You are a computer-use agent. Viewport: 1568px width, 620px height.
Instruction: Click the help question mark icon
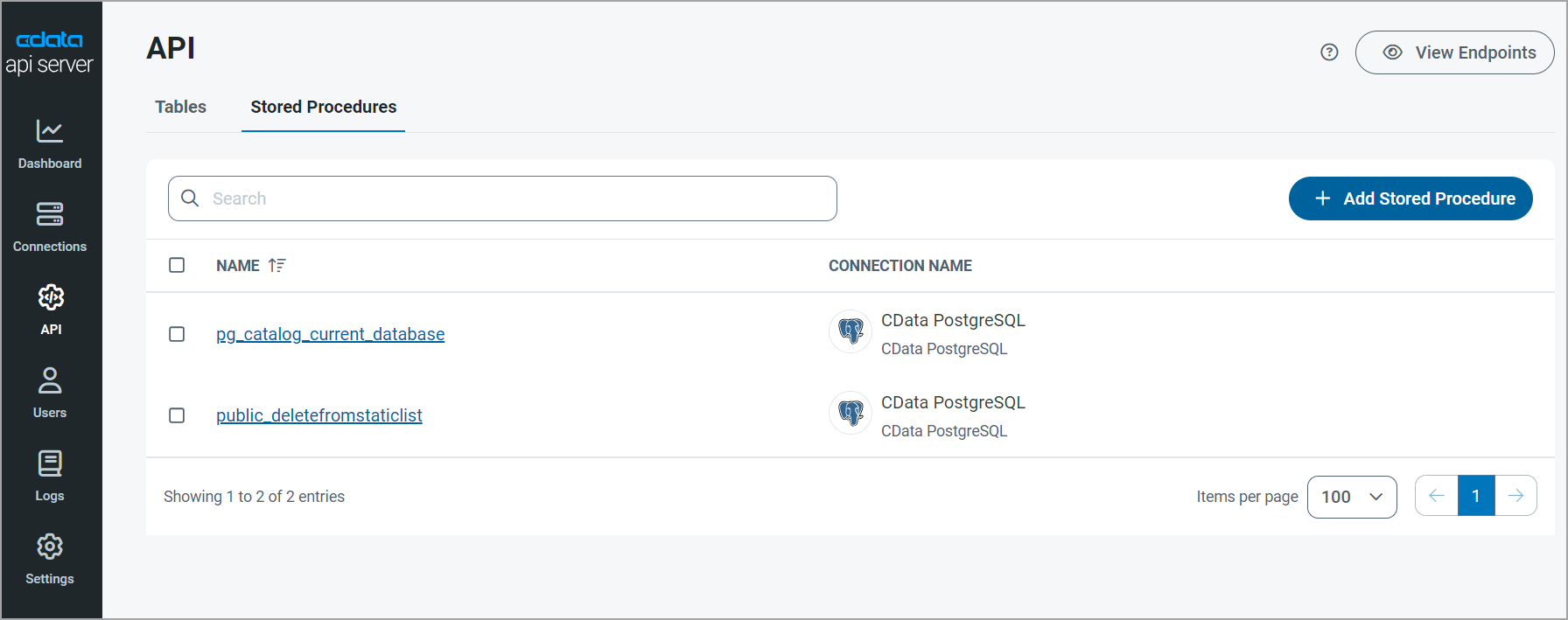click(x=1329, y=52)
